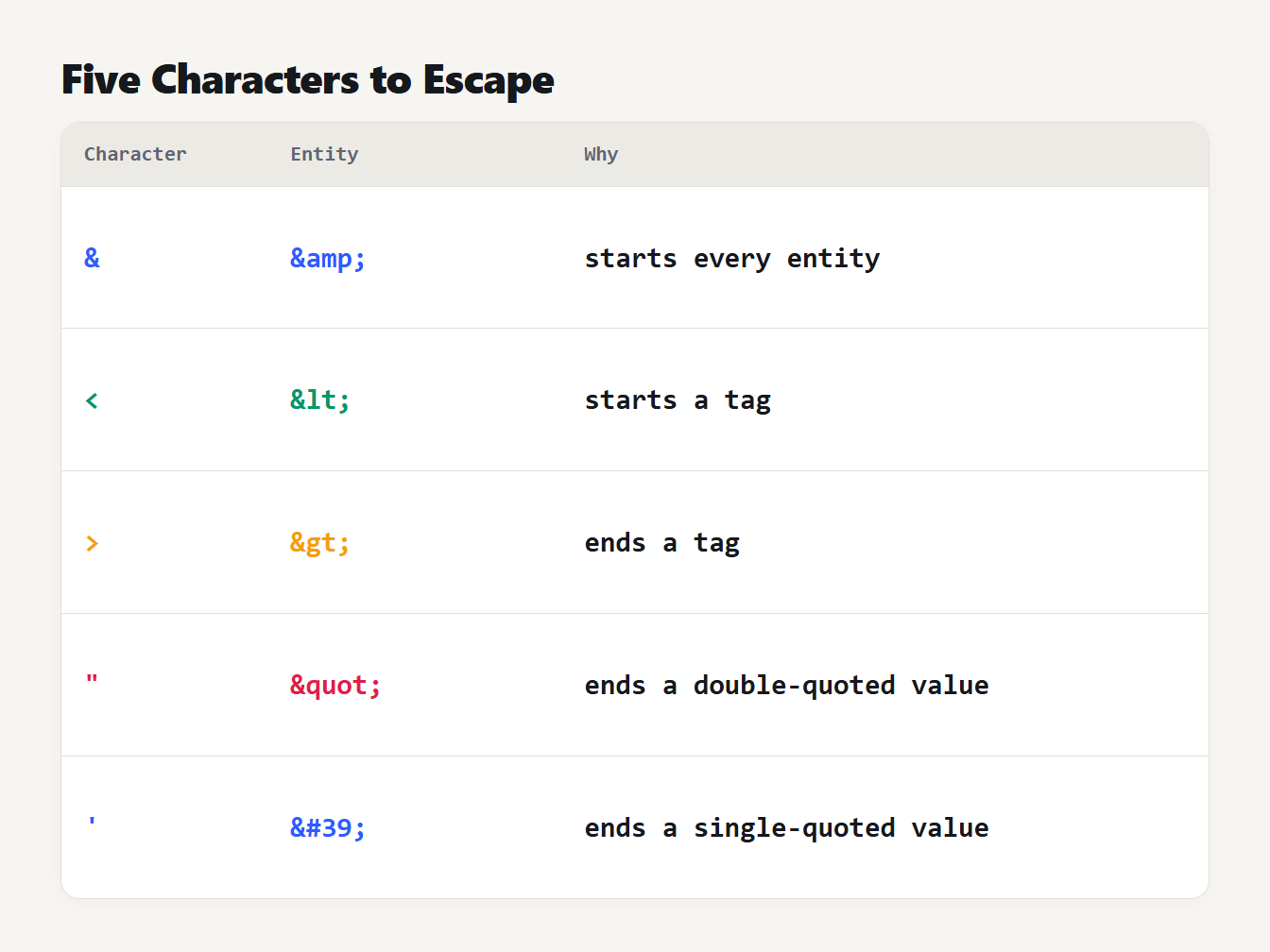Click the "starts every entity" text
1270x952 pixels.
click(732, 258)
